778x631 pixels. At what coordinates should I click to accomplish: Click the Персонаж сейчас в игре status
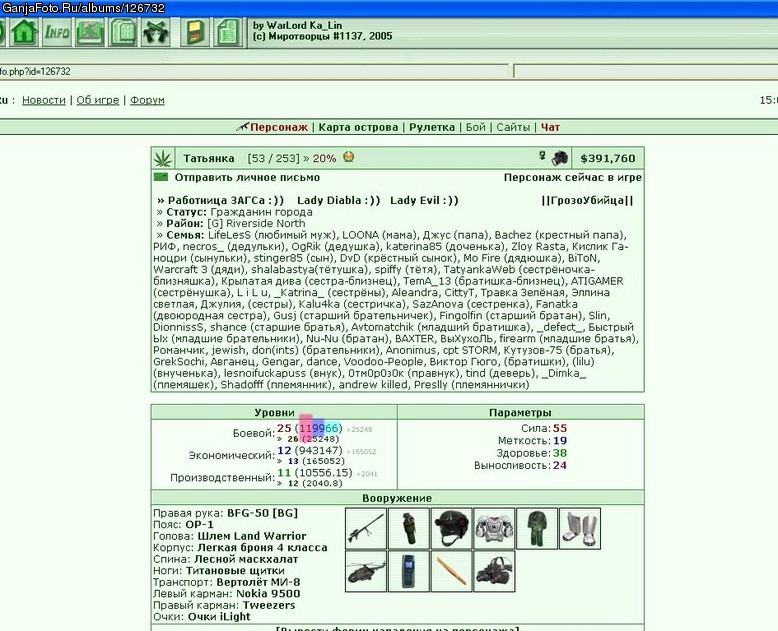tap(573, 177)
